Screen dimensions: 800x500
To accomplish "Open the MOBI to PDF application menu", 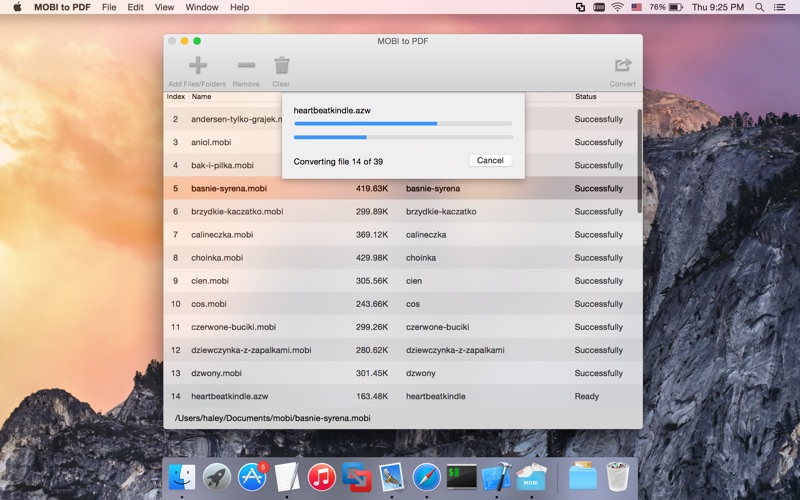I will point(62,7).
